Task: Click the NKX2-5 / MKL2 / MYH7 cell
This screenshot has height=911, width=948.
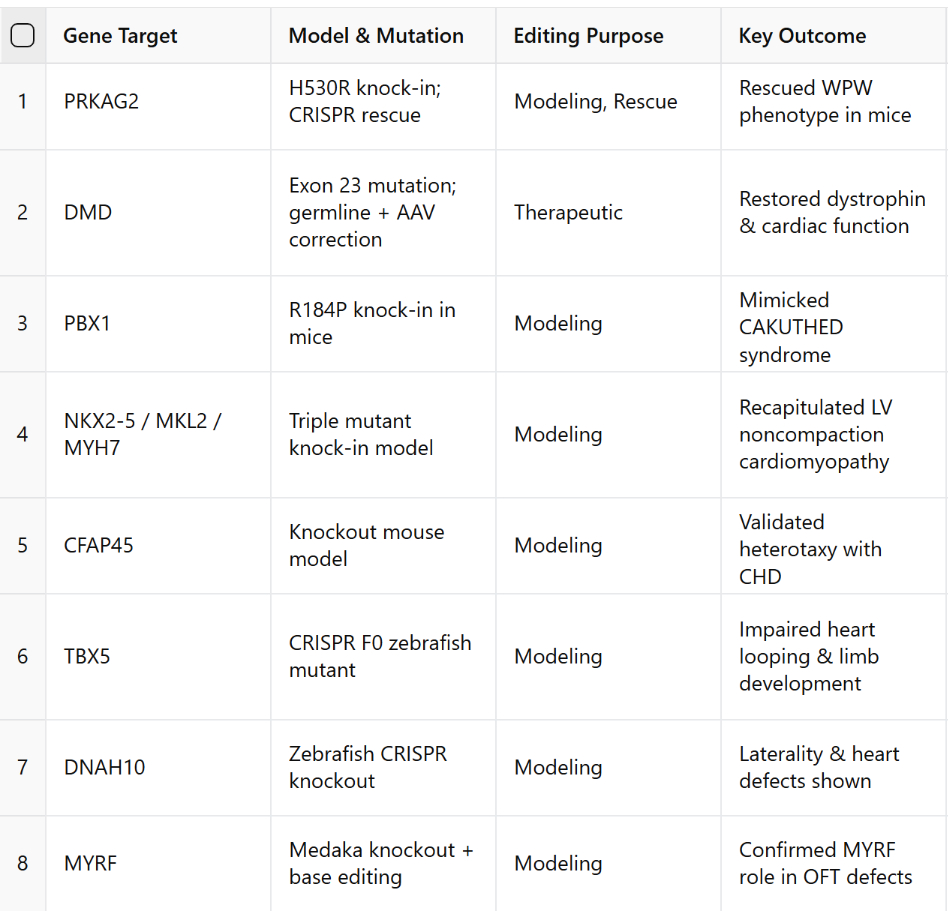Action: pos(142,434)
